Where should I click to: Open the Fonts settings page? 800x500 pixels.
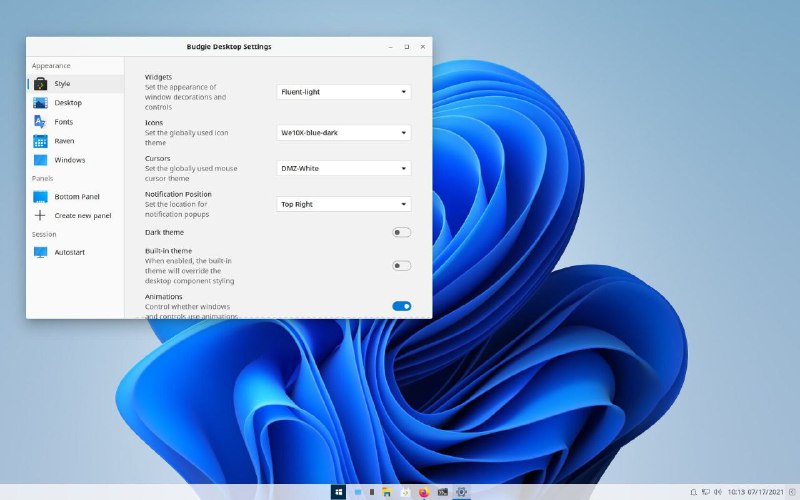pyautogui.click(x=75, y=121)
